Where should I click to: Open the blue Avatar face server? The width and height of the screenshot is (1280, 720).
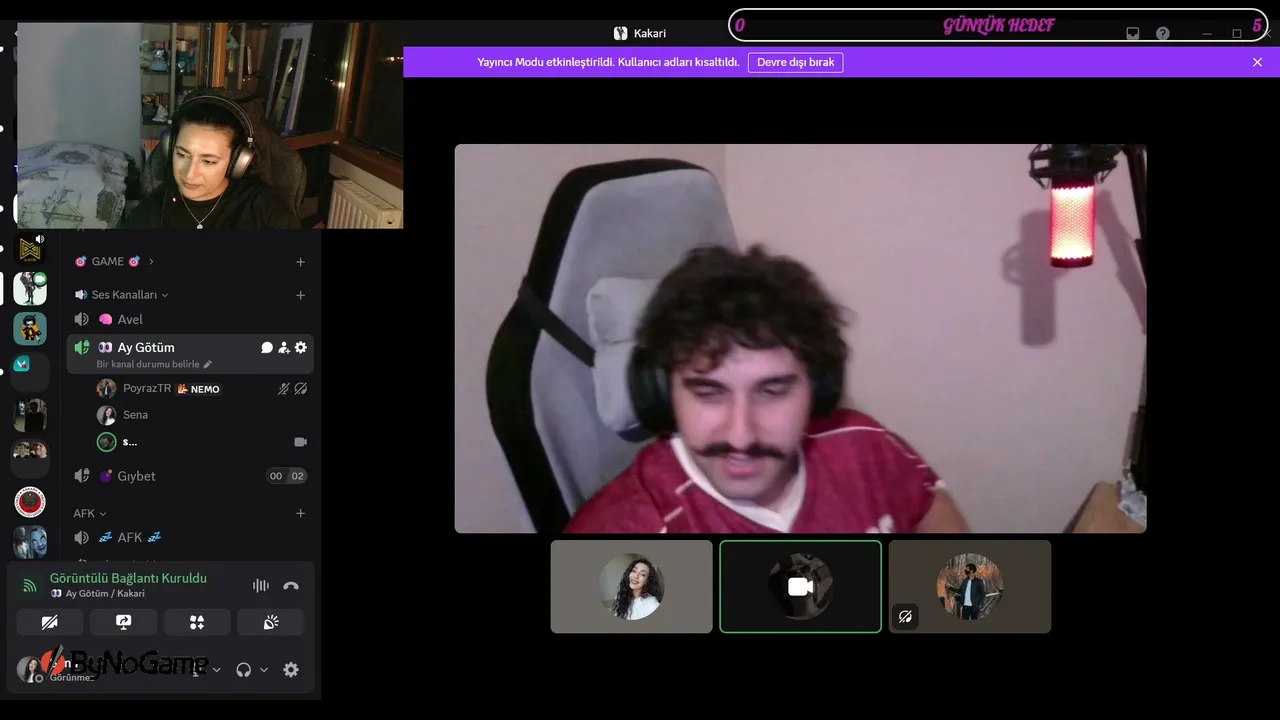coord(30,542)
